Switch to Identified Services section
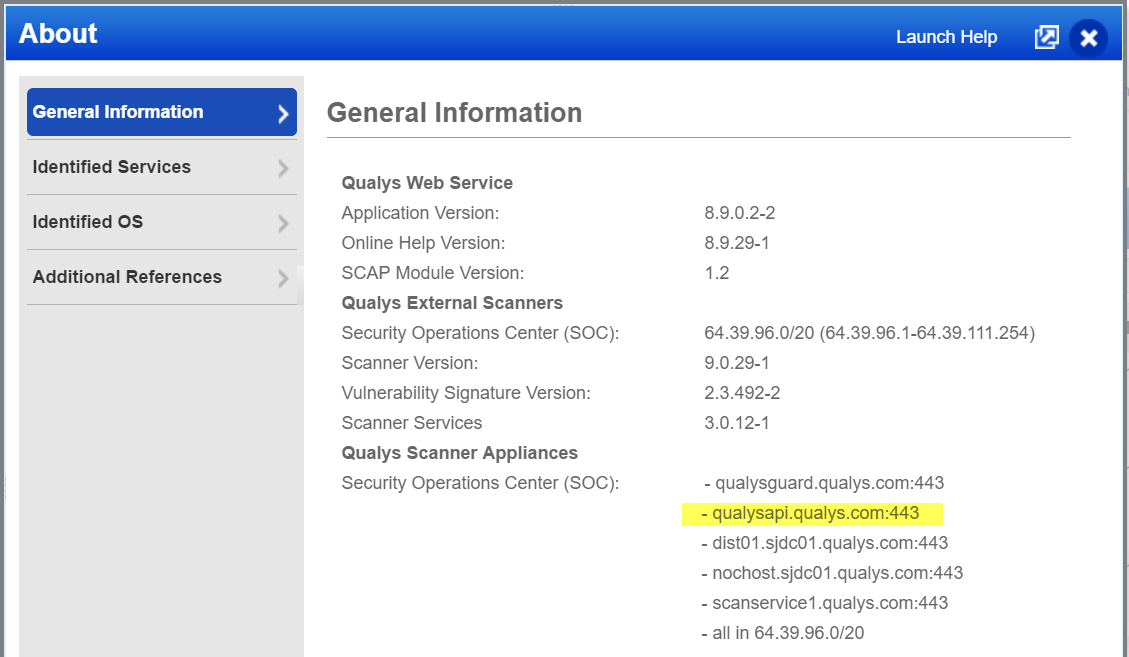 (x=112, y=167)
